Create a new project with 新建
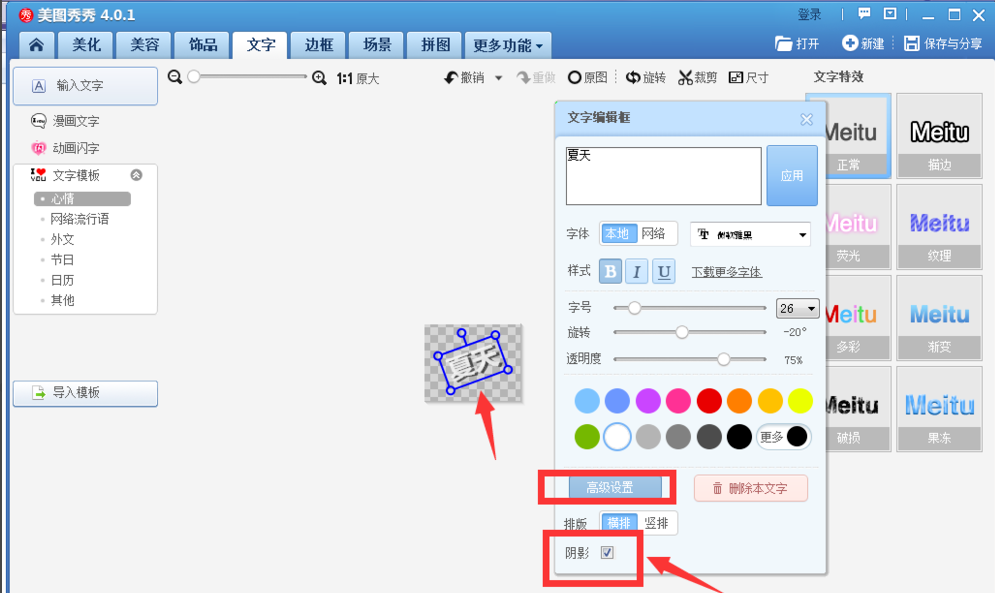Screen dimensions: 995x593 click(x=868, y=42)
